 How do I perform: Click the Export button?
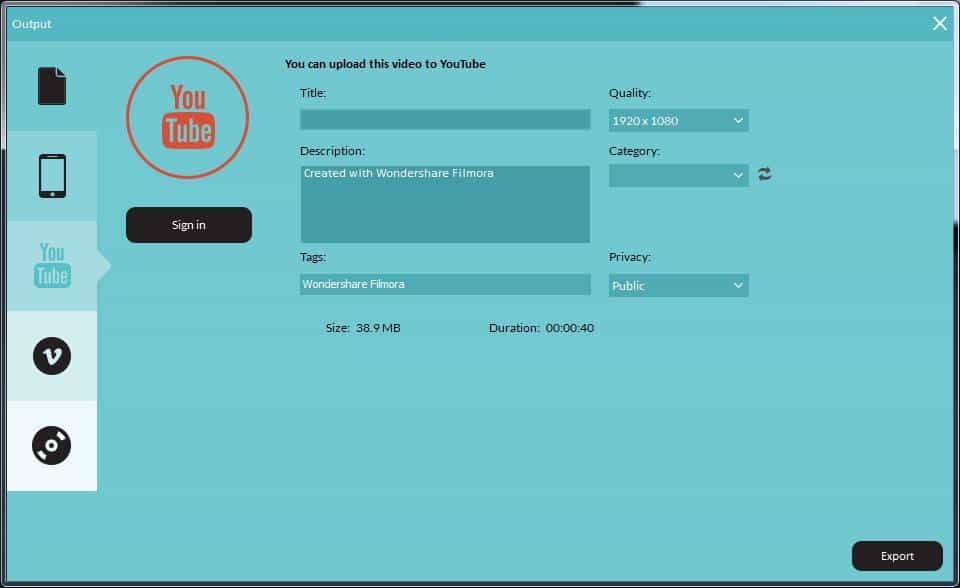(x=897, y=556)
